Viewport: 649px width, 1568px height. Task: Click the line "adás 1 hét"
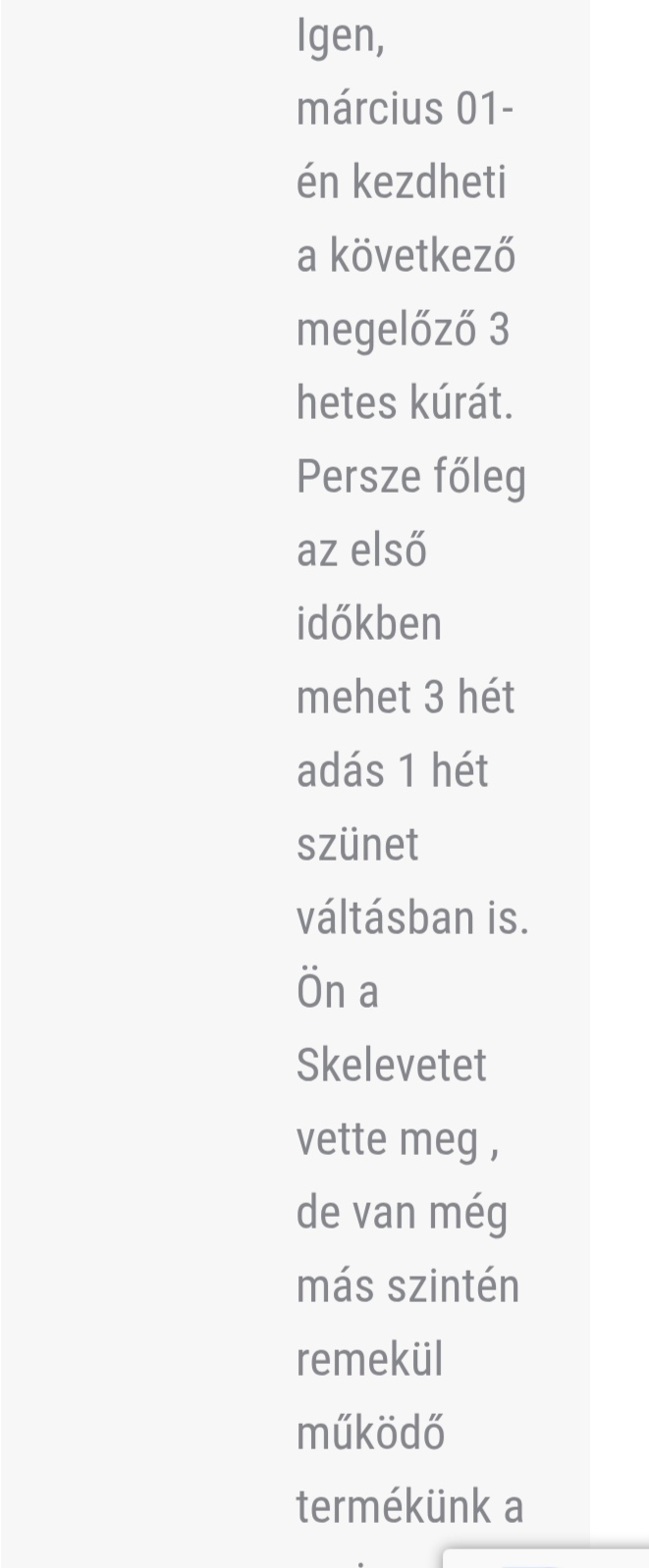pos(393,771)
